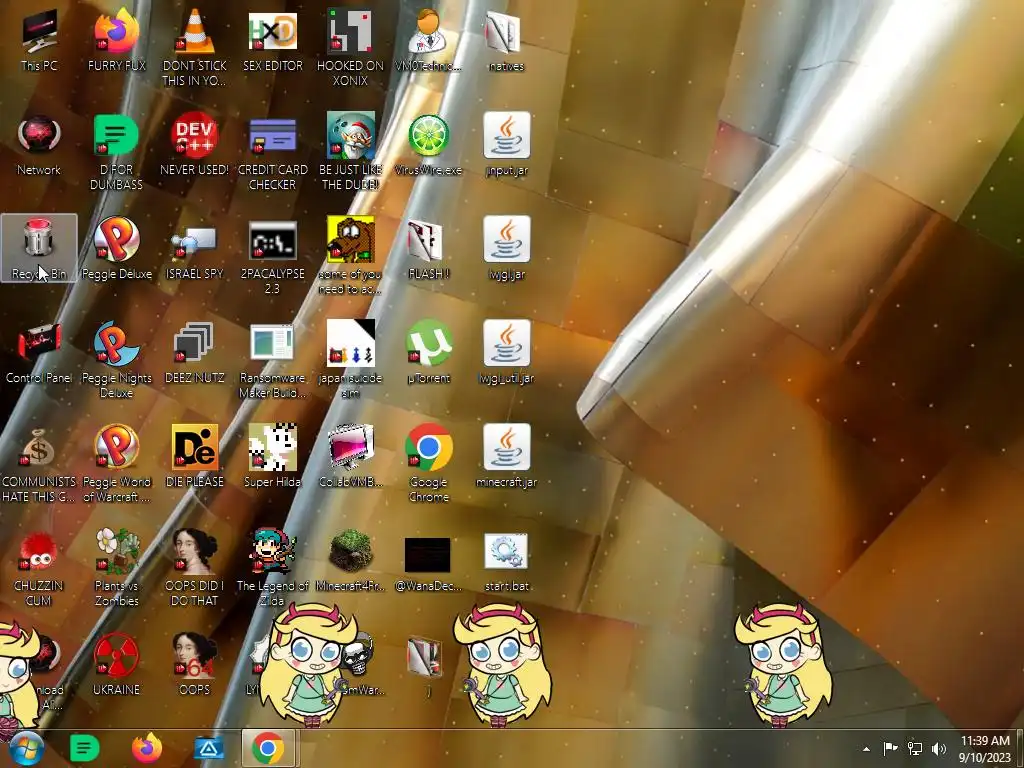
Task: Click the VM0Technic doctor icon
Action: (428, 40)
